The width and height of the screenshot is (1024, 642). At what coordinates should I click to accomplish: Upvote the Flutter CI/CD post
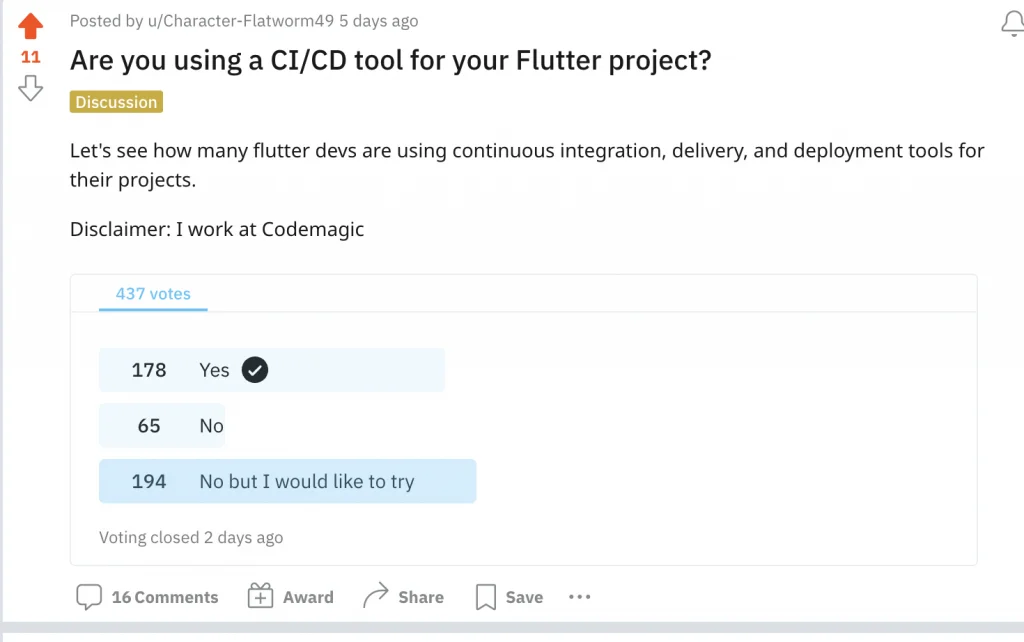click(x=31, y=26)
